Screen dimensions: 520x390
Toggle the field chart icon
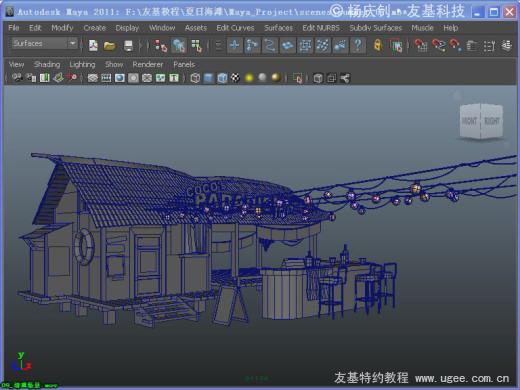[x=147, y=78]
